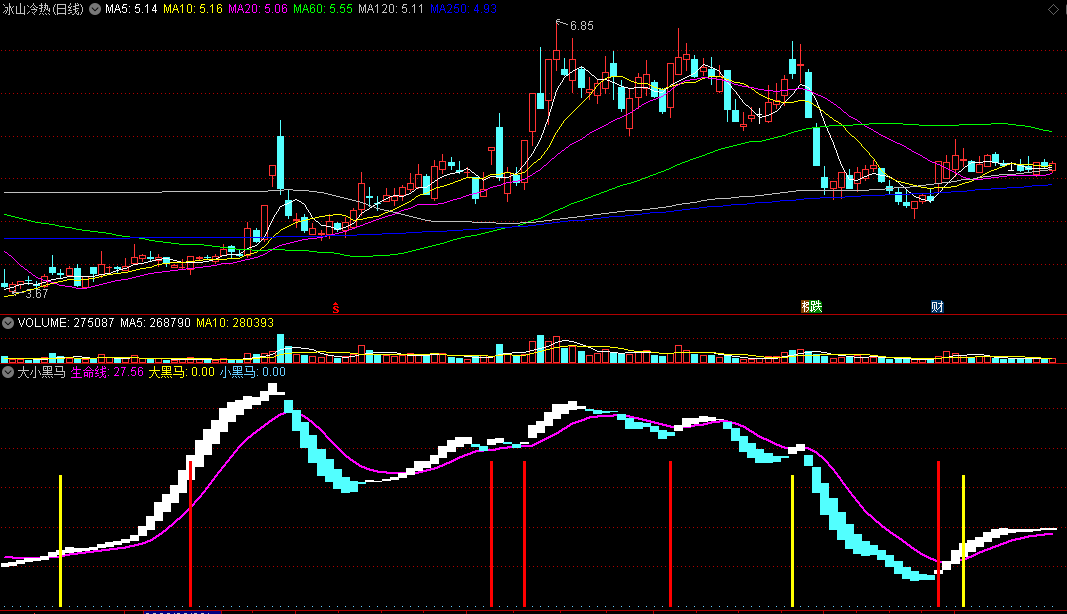Open the 财 financial report marker
The image size is (1067, 614).
click(x=937, y=306)
